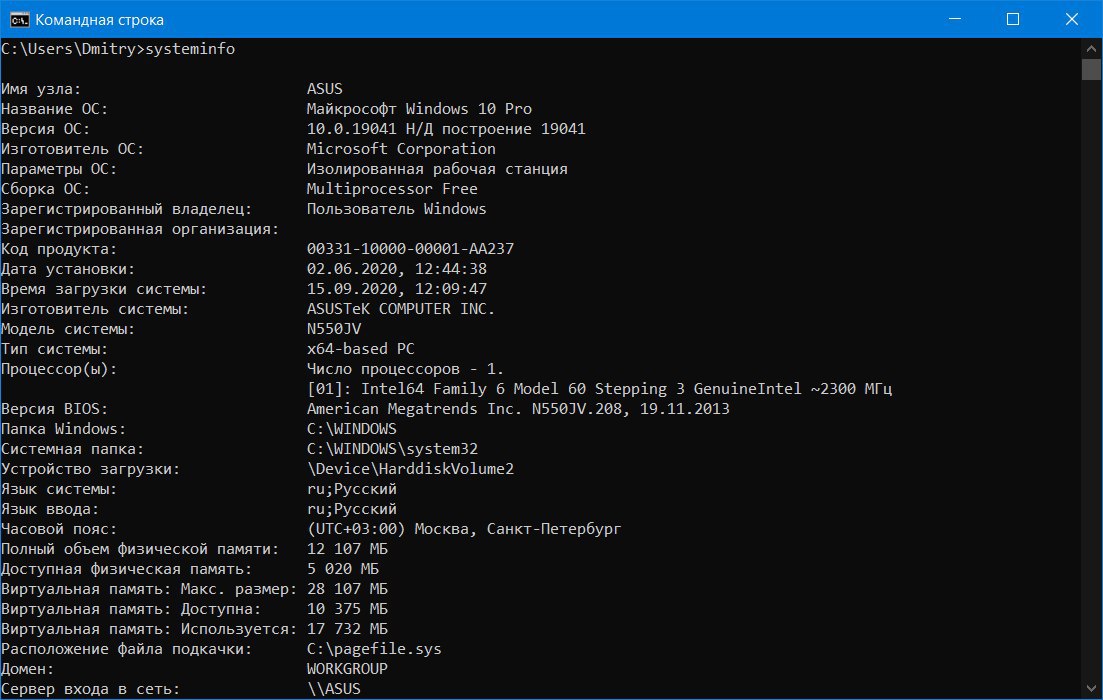This screenshot has width=1103, height=700.
Task: Click C:\WINDOWS folder value
Action: (352, 428)
